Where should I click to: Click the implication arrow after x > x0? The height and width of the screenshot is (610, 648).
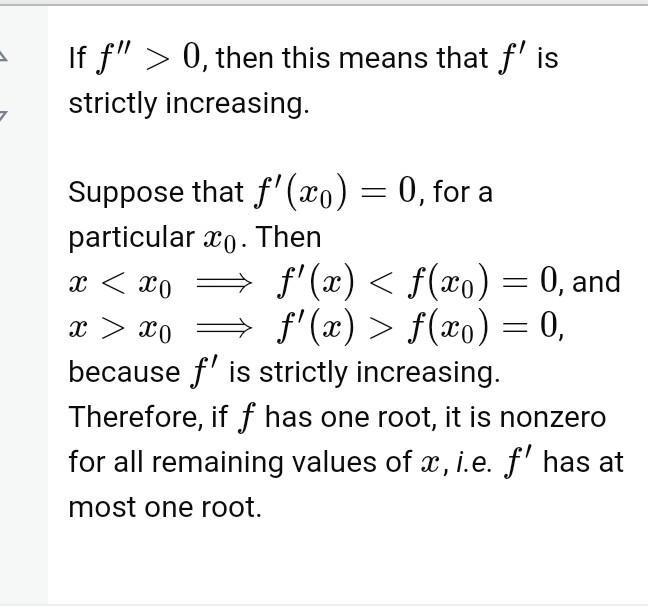coord(223,327)
